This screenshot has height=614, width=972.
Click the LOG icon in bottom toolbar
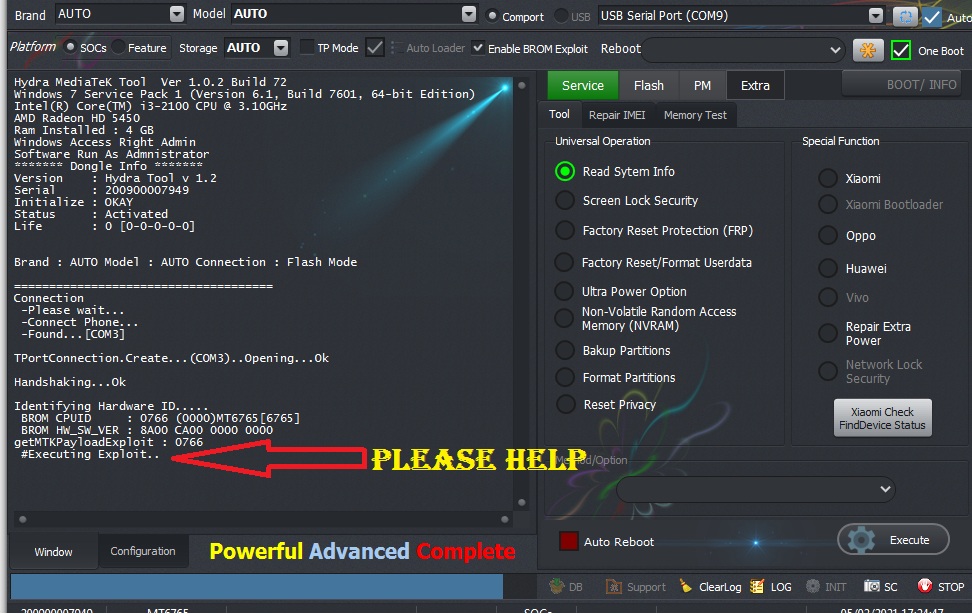[x=757, y=586]
